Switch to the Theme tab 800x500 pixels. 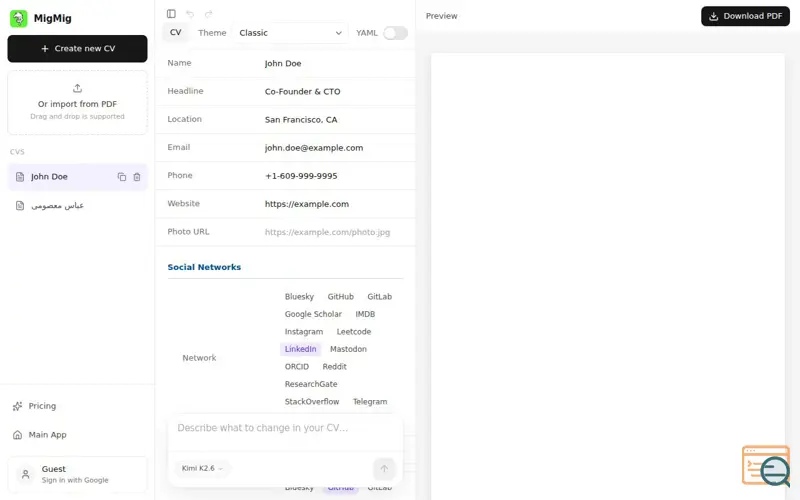[x=212, y=33]
